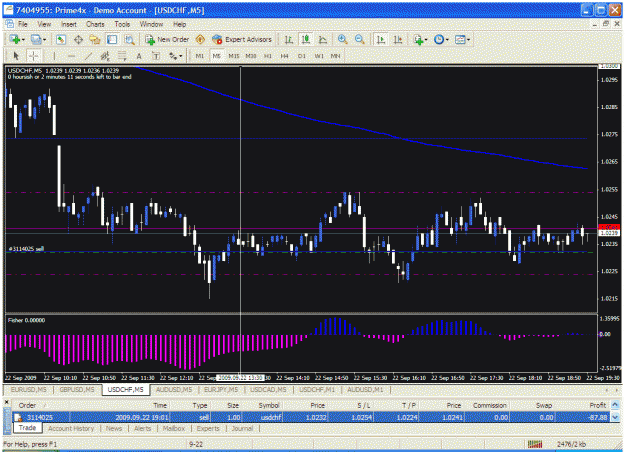Image resolution: width=625 pixels, height=452 pixels.
Task: Toggle the Market Watch window icon
Action: coord(61,39)
